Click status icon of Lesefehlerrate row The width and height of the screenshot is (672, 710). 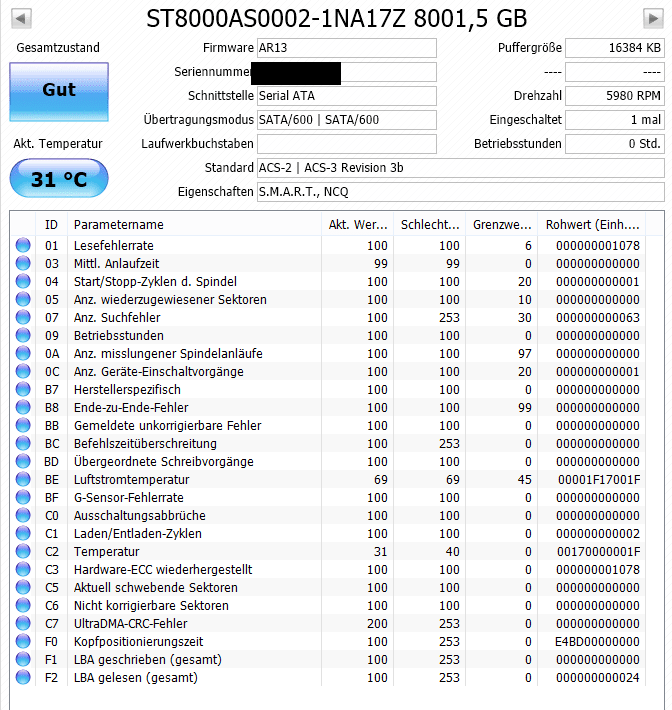click(x=23, y=245)
